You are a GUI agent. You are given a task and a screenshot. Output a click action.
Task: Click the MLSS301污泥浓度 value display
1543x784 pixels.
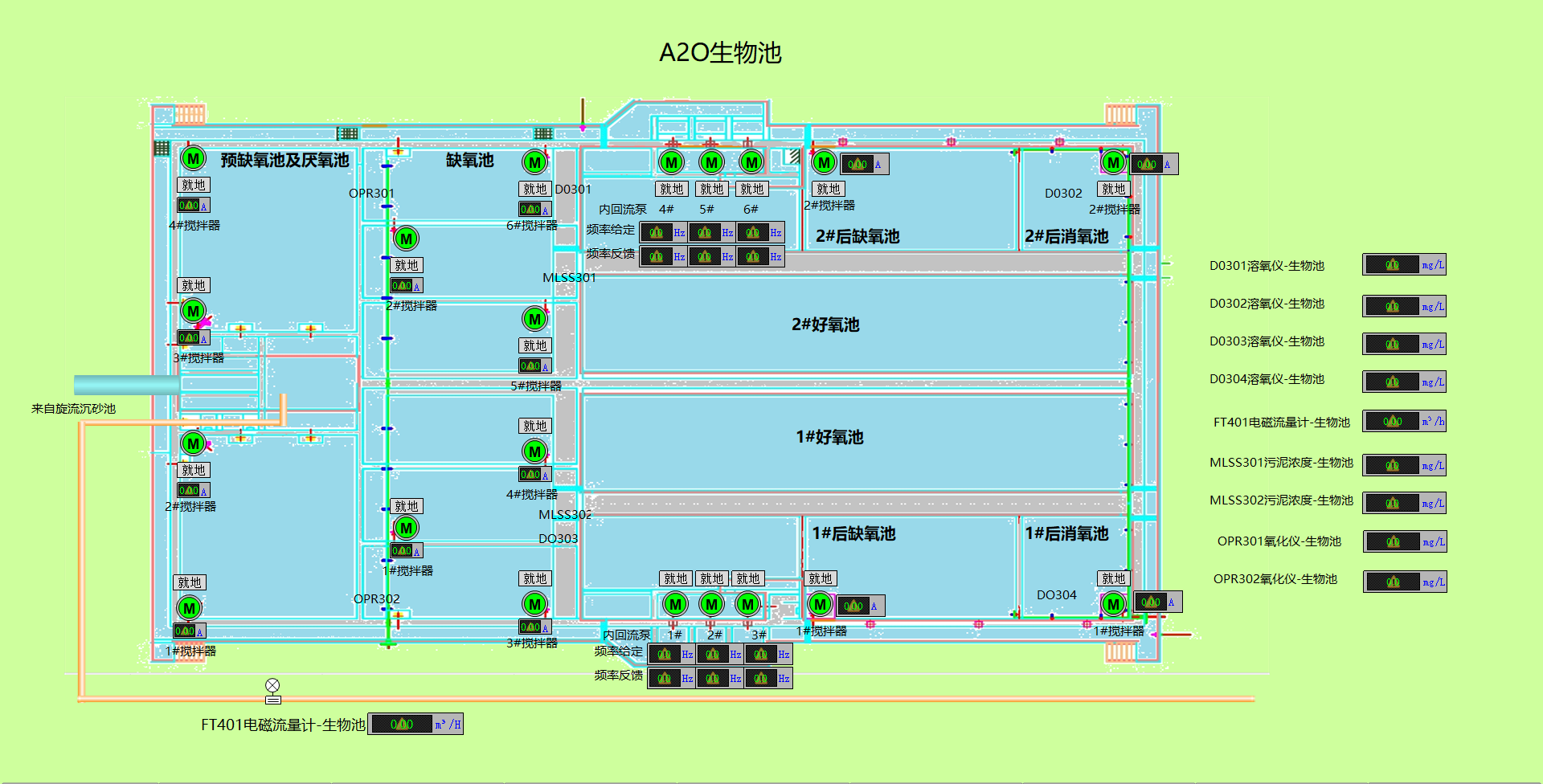click(x=1403, y=465)
